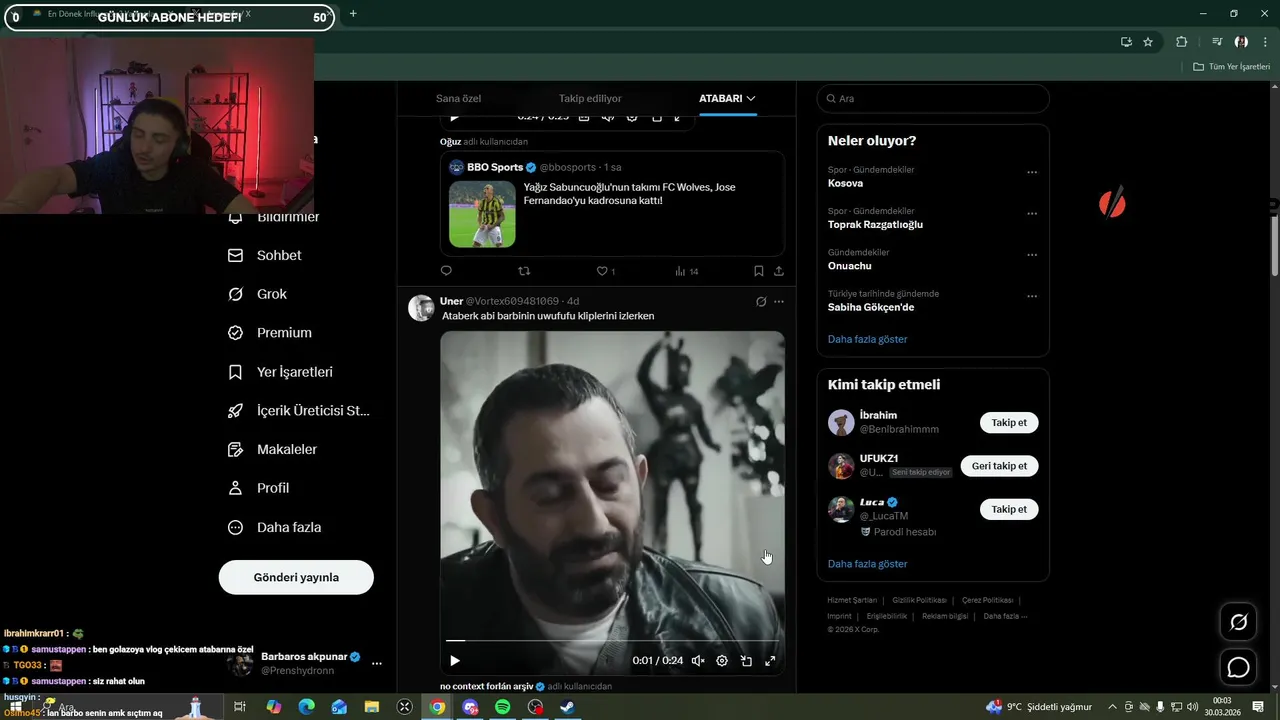Open Uner's profile avatar
This screenshot has width=1280, height=720.
pyautogui.click(x=421, y=308)
